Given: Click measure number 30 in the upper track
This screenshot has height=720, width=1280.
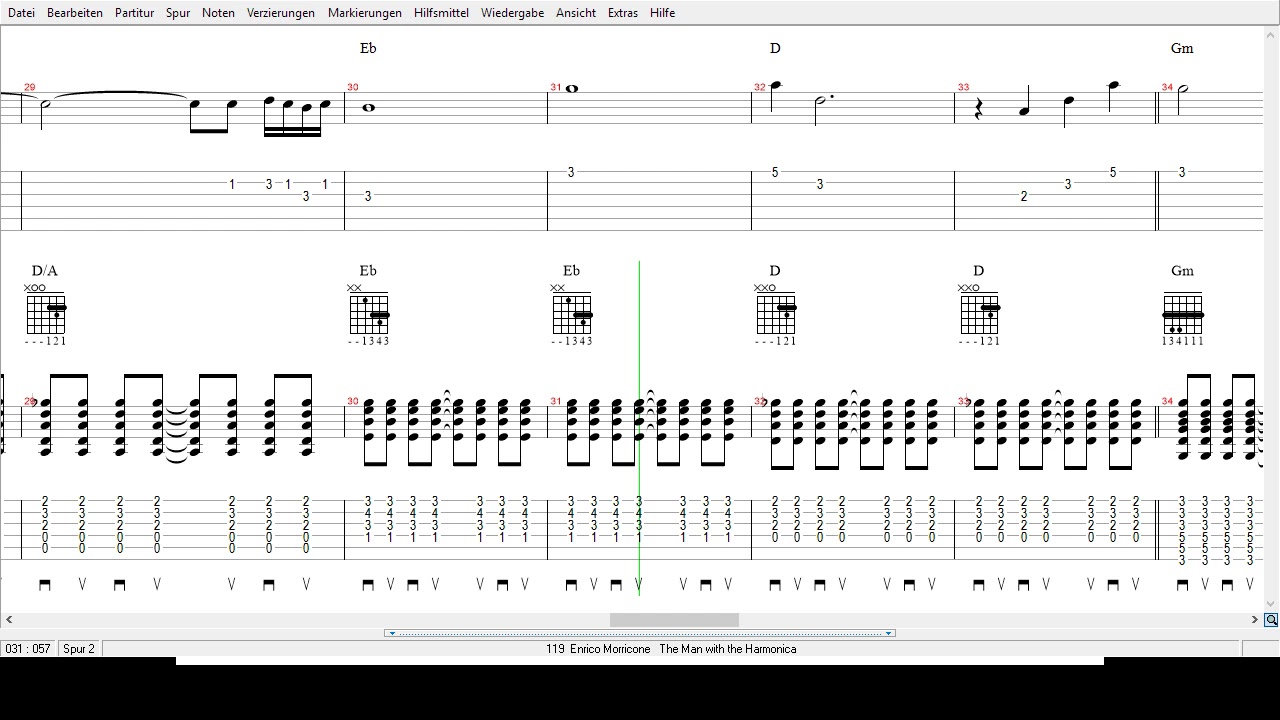Looking at the screenshot, I should tap(352, 88).
